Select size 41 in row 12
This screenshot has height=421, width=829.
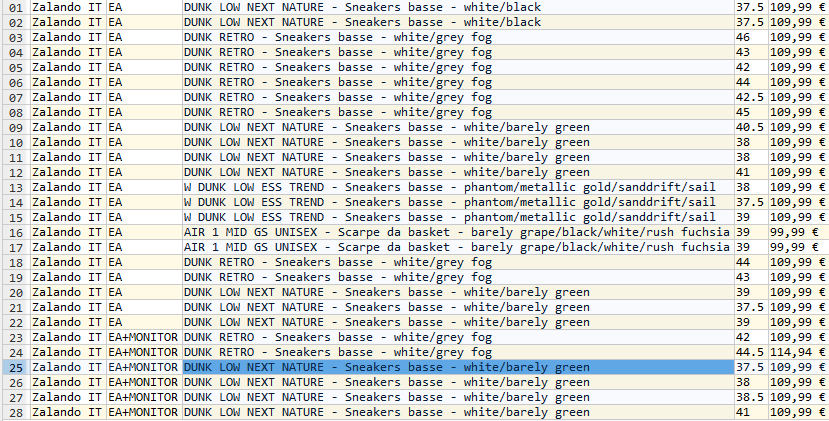(x=751, y=172)
